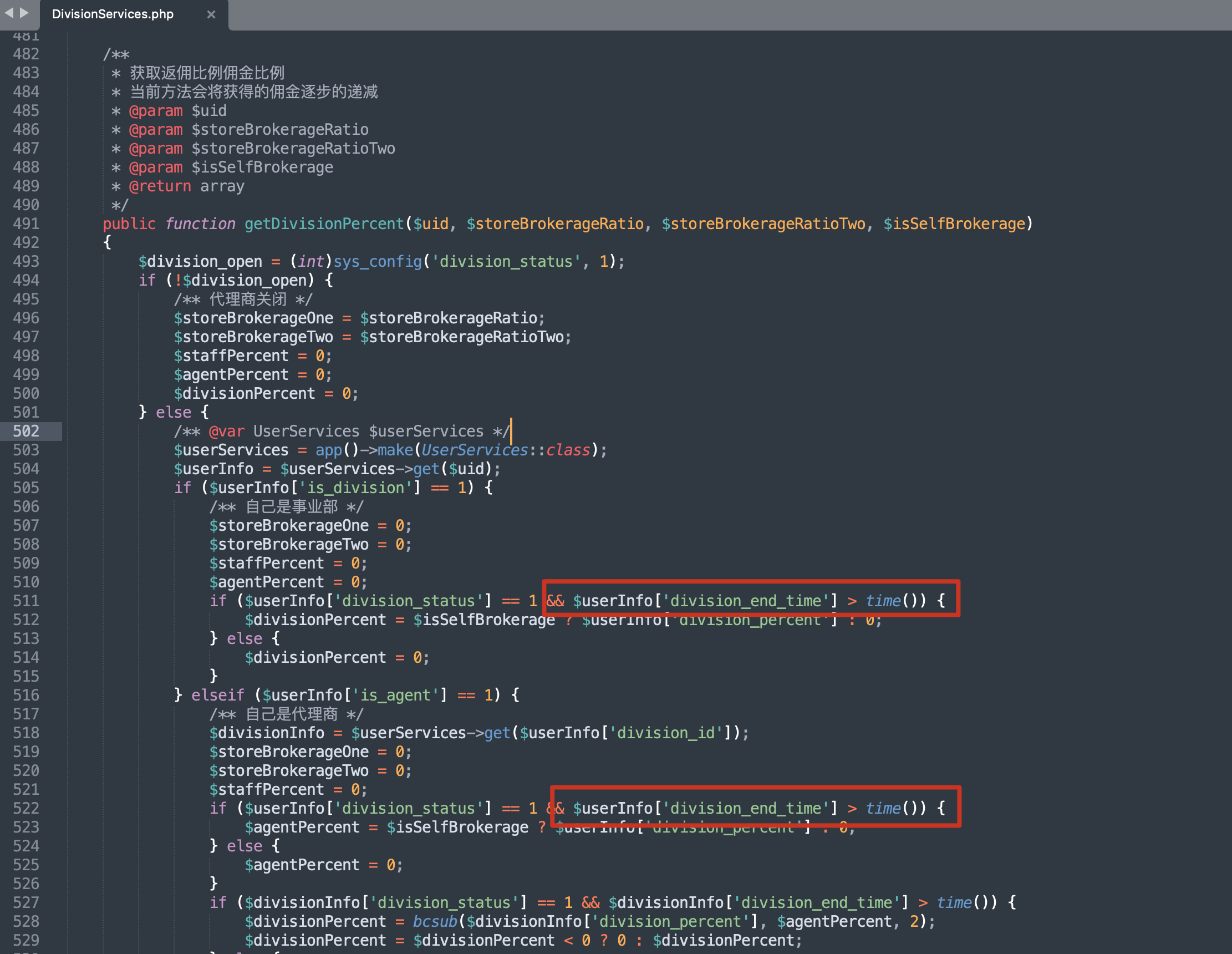Click the 'is_agent' string in elseif condition
The width and height of the screenshot is (1232, 954).
(x=395, y=695)
